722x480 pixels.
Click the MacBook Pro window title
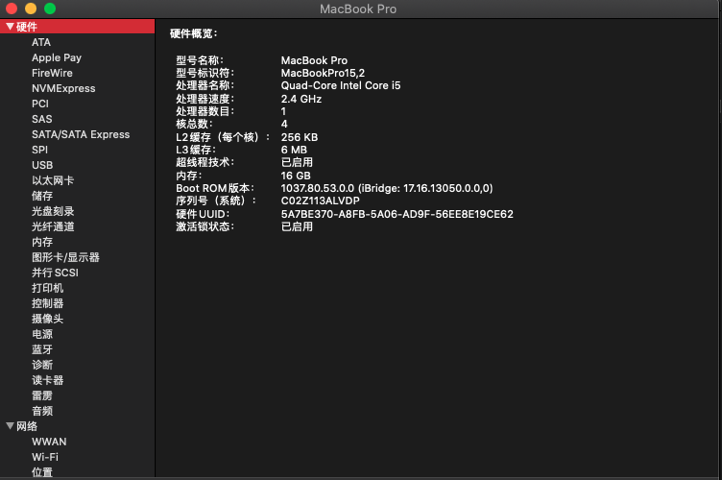point(358,9)
